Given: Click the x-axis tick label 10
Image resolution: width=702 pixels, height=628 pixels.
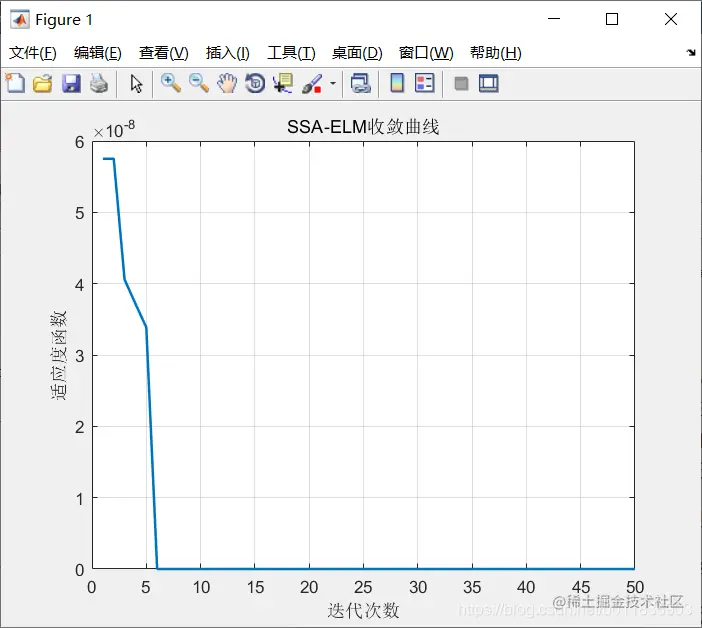Looking at the screenshot, I should tap(201, 587).
